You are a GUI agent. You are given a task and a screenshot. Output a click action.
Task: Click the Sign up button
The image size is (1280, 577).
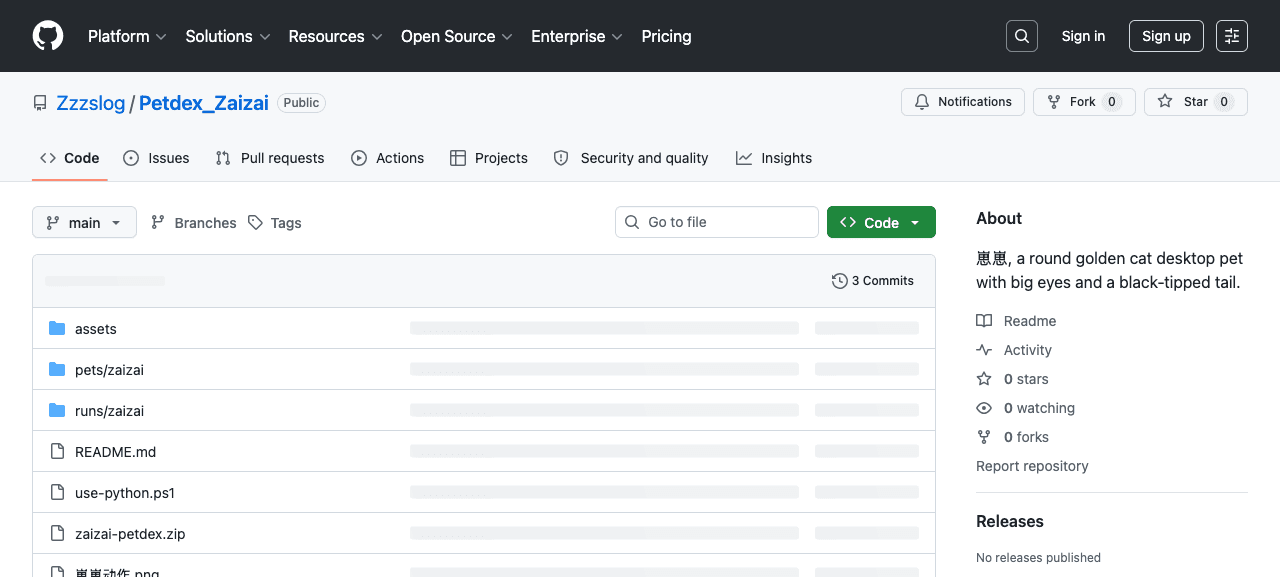1166,36
